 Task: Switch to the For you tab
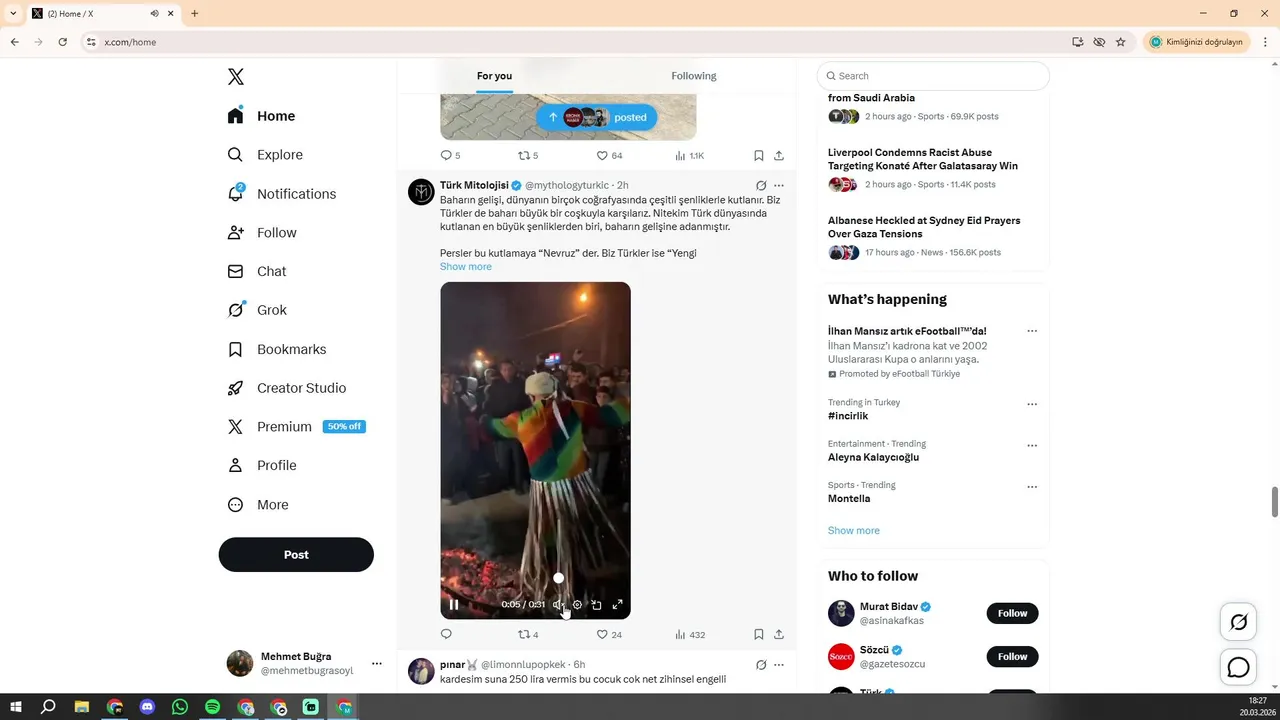(494, 76)
